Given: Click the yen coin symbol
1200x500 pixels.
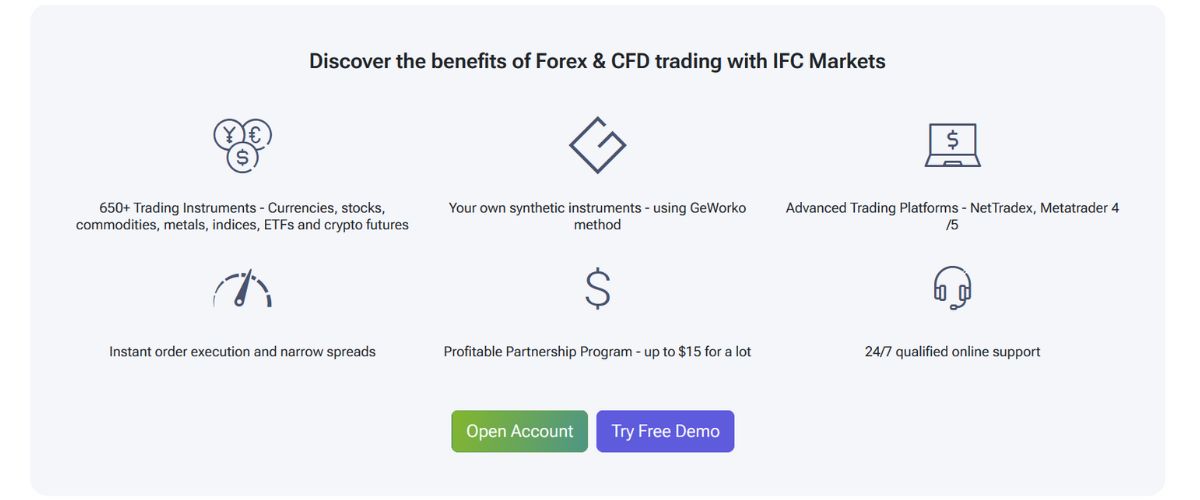Looking at the screenshot, I should (x=229, y=134).
